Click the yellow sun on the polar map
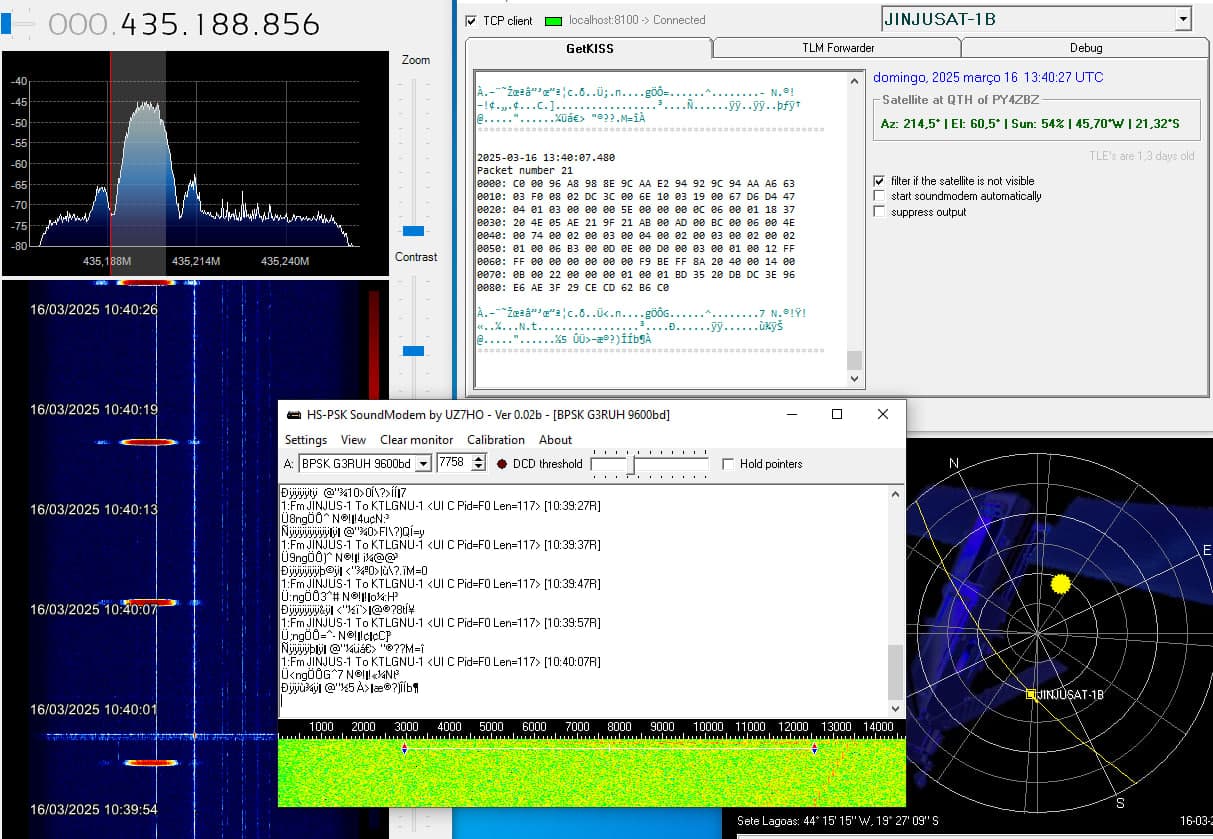The height and width of the screenshot is (839, 1213). coord(1061,583)
